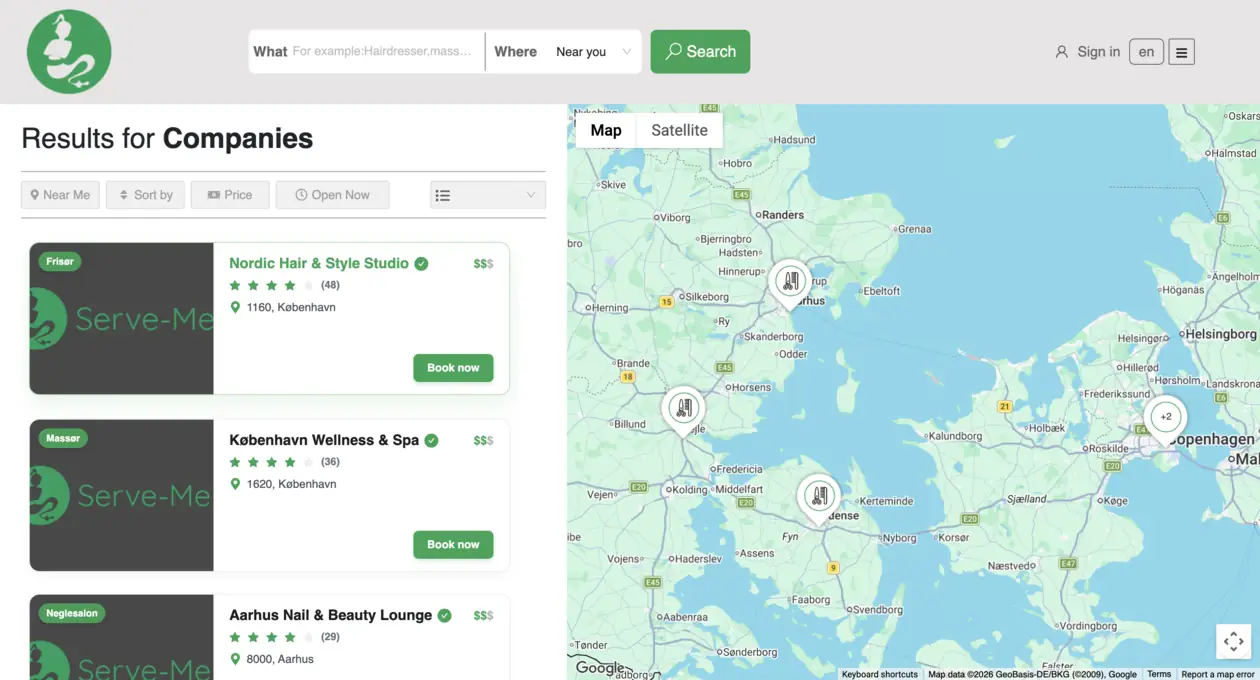Click the Neglesalon category tag
Image resolution: width=1260 pixels, height=680 pixels.
point(72,613)
